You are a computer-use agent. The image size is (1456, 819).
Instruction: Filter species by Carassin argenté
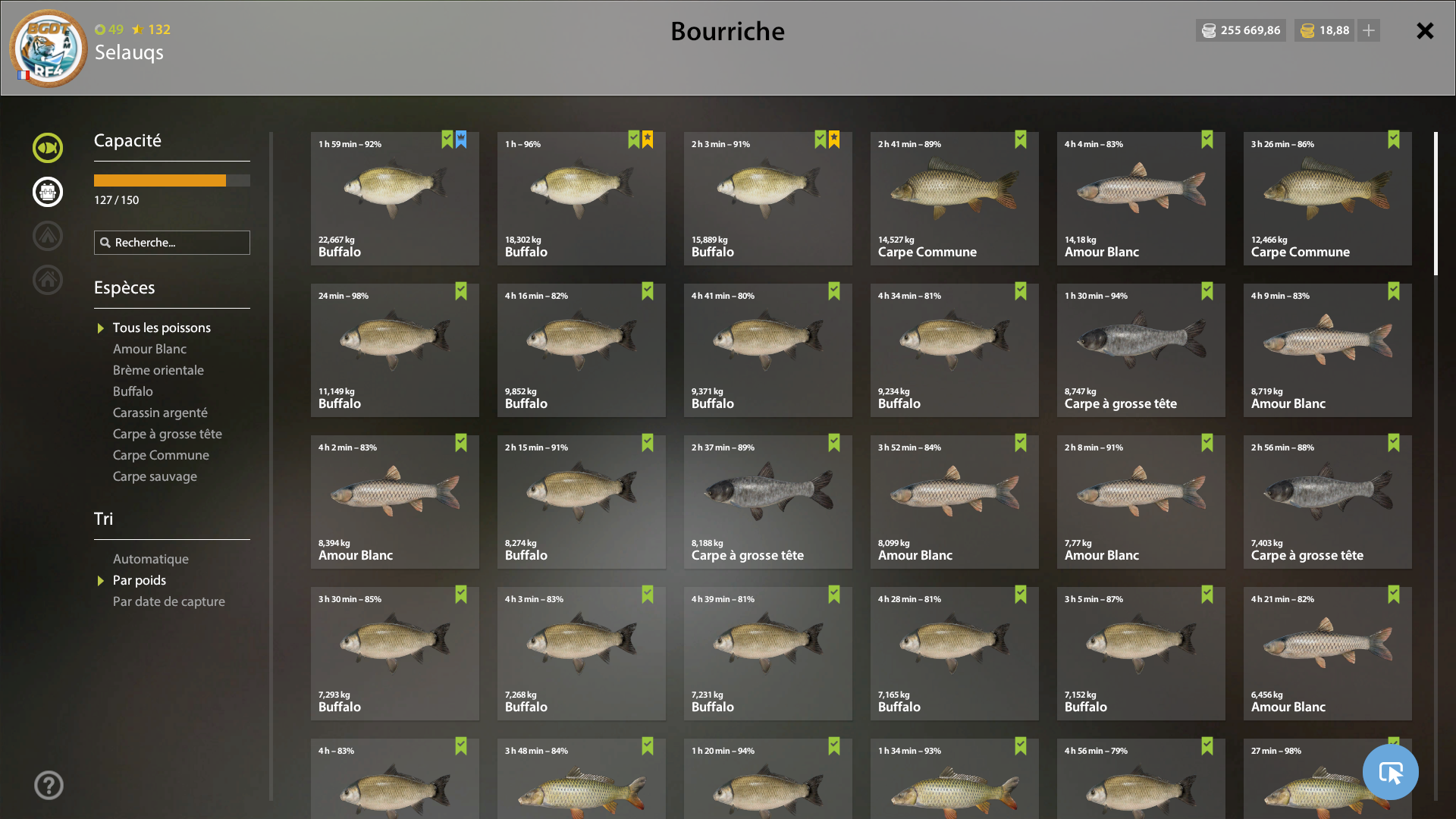click(160, 413)
